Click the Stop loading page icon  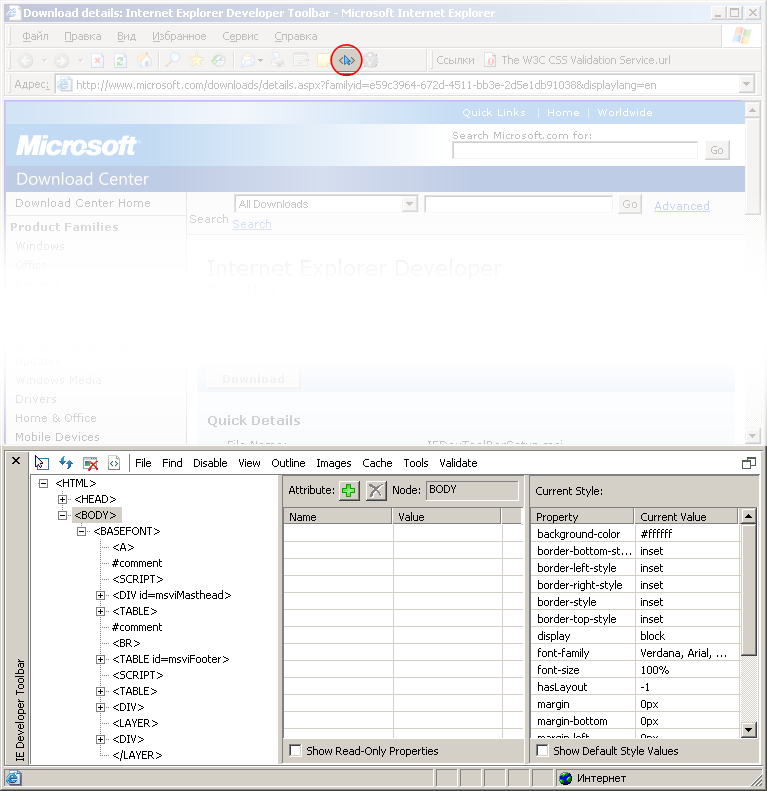pyautogui.click(x=97, y=61)
